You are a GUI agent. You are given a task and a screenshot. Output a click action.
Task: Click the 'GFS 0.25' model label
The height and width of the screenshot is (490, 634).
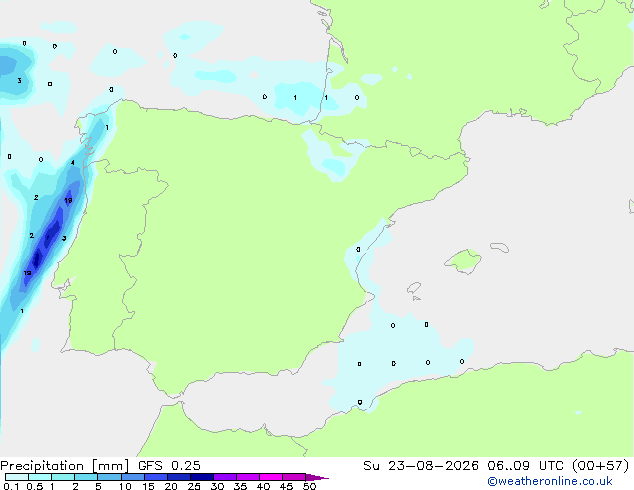[169, 466]
